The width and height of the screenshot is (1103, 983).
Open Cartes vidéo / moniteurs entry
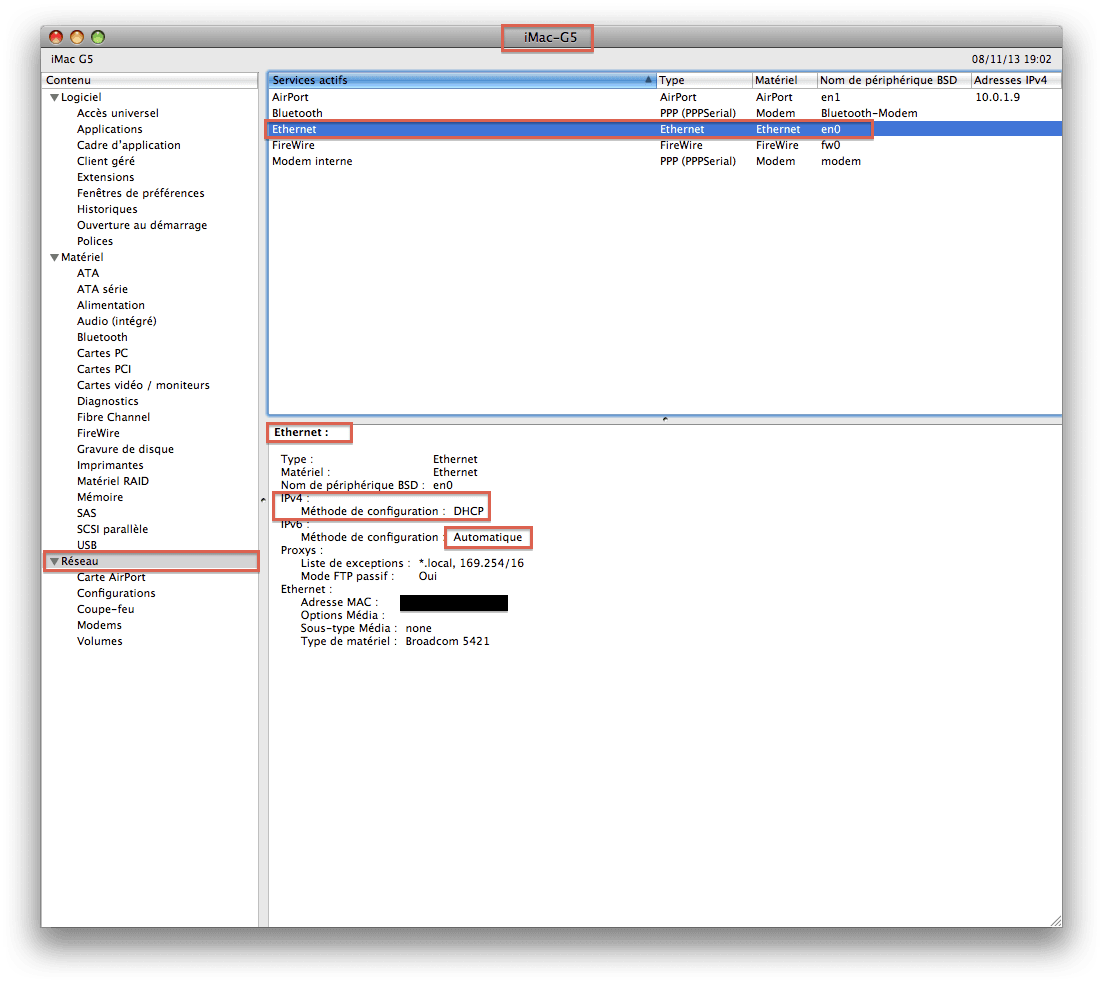(x=144, y=385)
